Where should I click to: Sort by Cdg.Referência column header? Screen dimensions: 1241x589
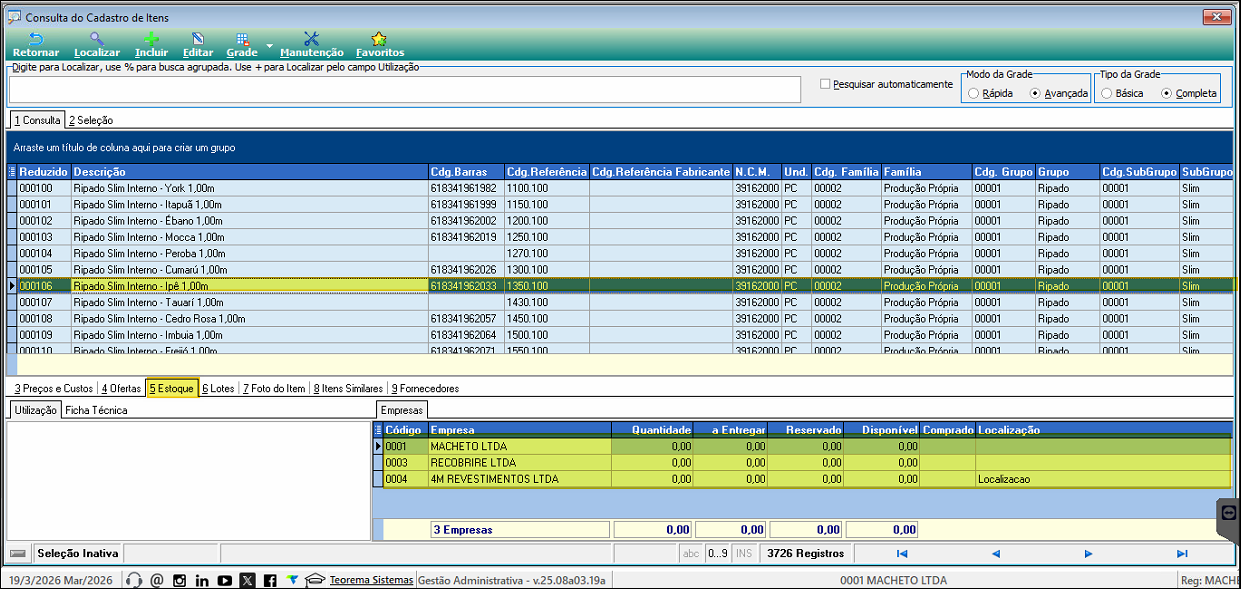click(546, 172)
